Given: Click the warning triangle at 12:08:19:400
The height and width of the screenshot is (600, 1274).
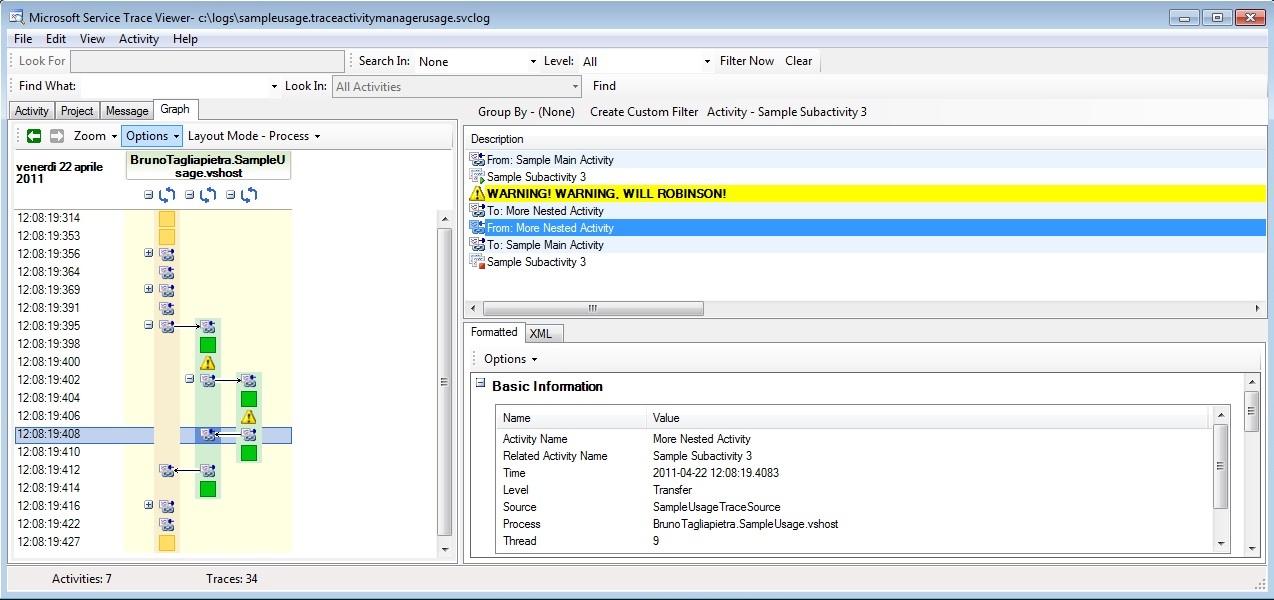Looking at the screenshot, I should tap(208, 362).
